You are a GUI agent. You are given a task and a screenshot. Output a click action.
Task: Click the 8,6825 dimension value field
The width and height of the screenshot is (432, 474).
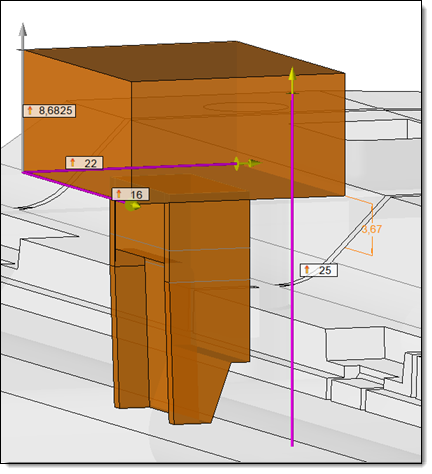49,111
